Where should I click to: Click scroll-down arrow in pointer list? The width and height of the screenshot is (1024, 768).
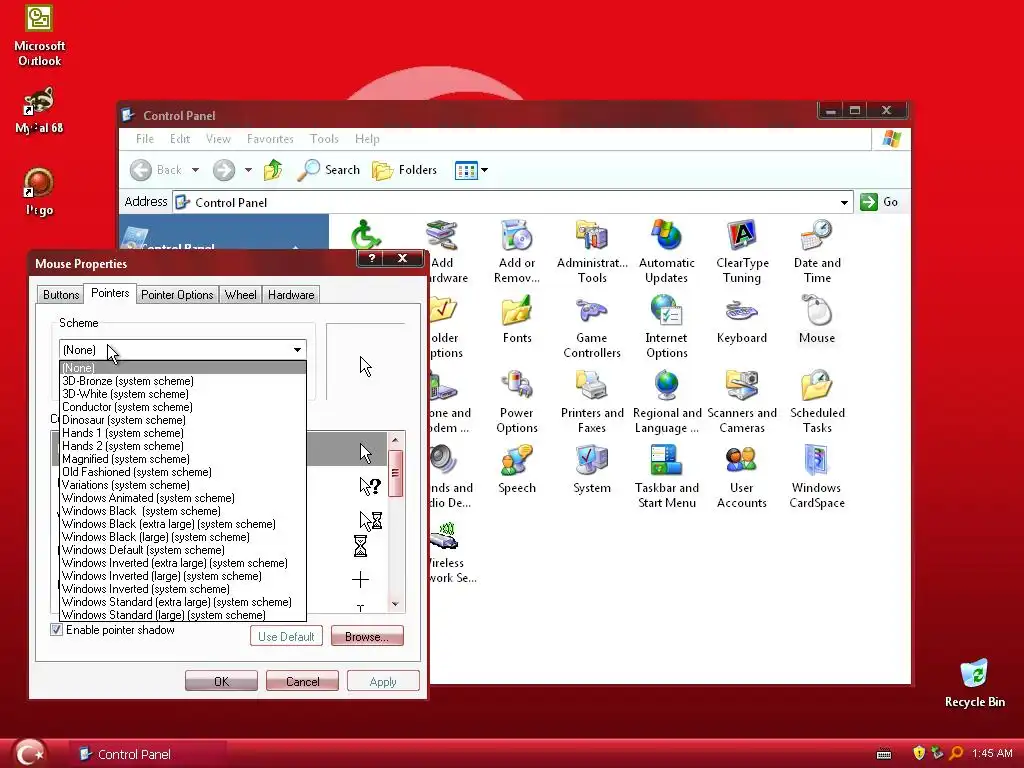click(395, 604)
